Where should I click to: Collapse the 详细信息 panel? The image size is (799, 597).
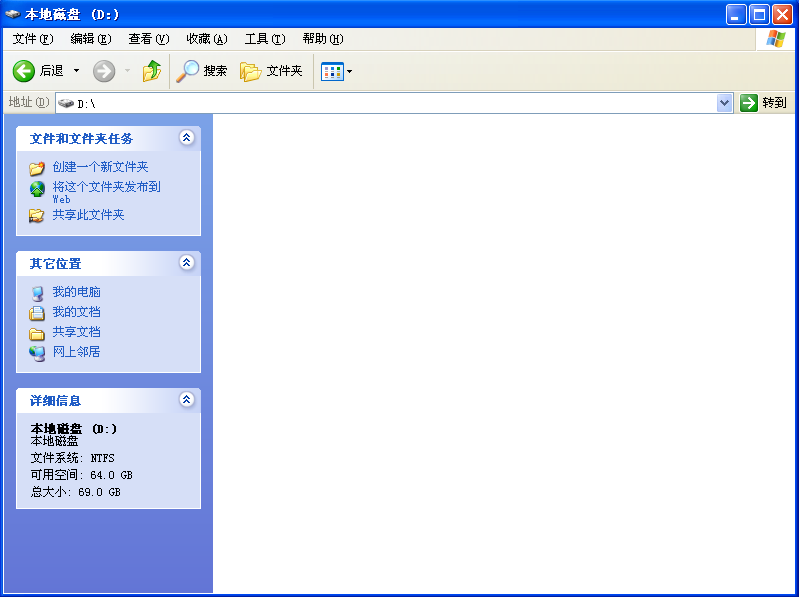(x=186, y=400)
